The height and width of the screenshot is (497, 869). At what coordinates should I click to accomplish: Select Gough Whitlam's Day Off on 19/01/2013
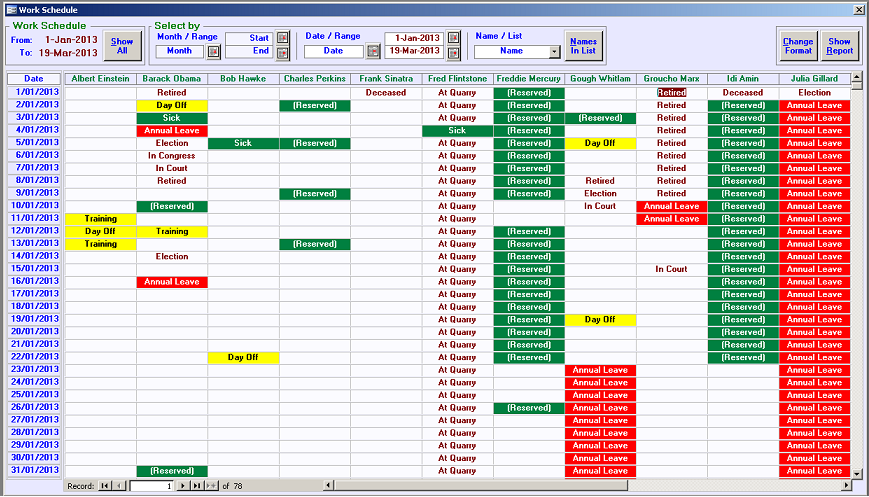pos(600,320)
